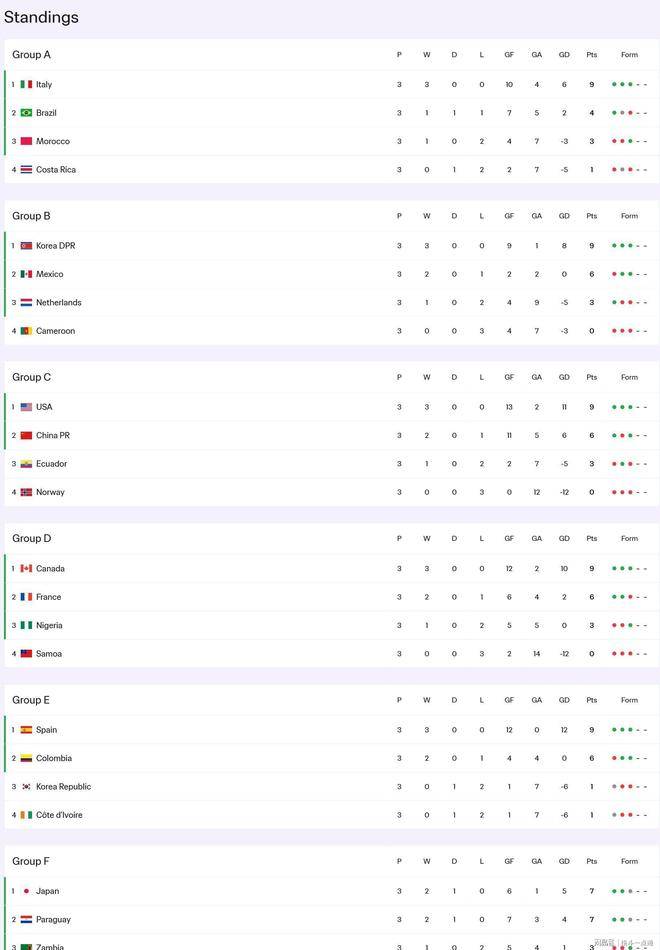Click the Japan flag icon

tap(26, 891)
